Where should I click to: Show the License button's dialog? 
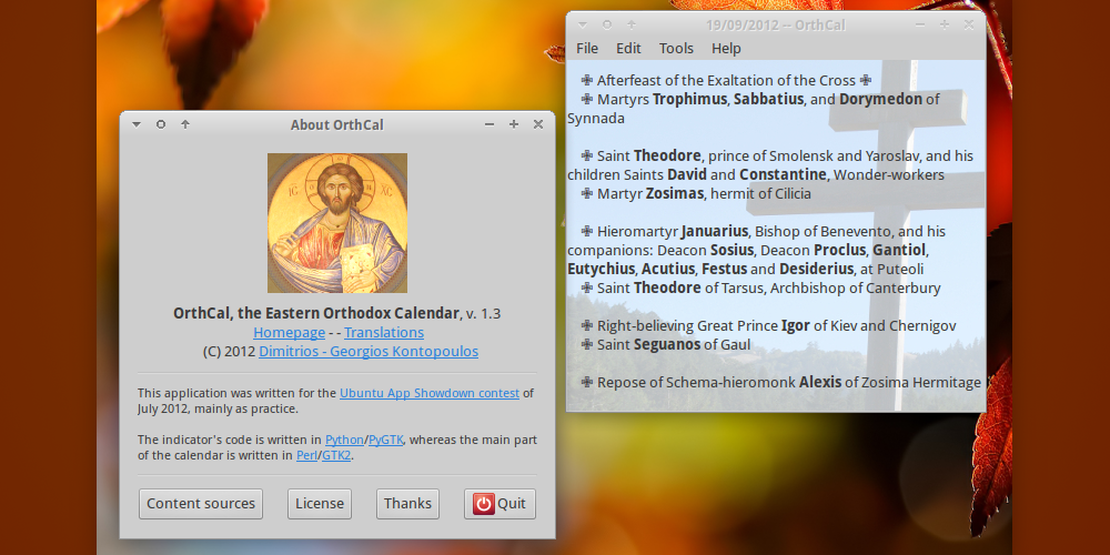320,503
